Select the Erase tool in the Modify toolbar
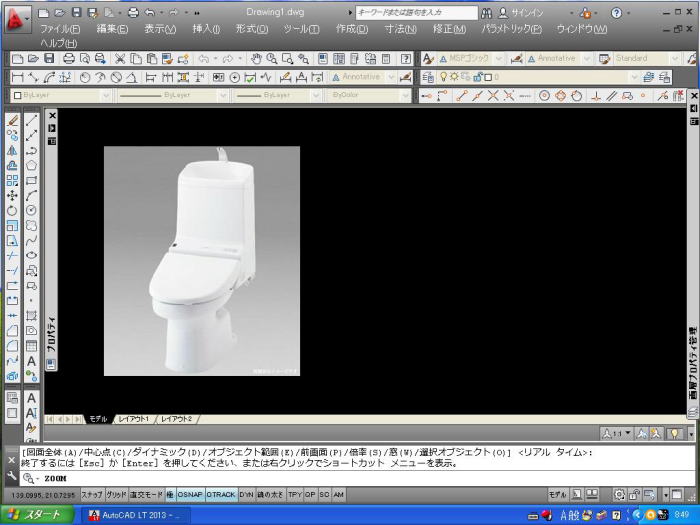 click(12, 121)
